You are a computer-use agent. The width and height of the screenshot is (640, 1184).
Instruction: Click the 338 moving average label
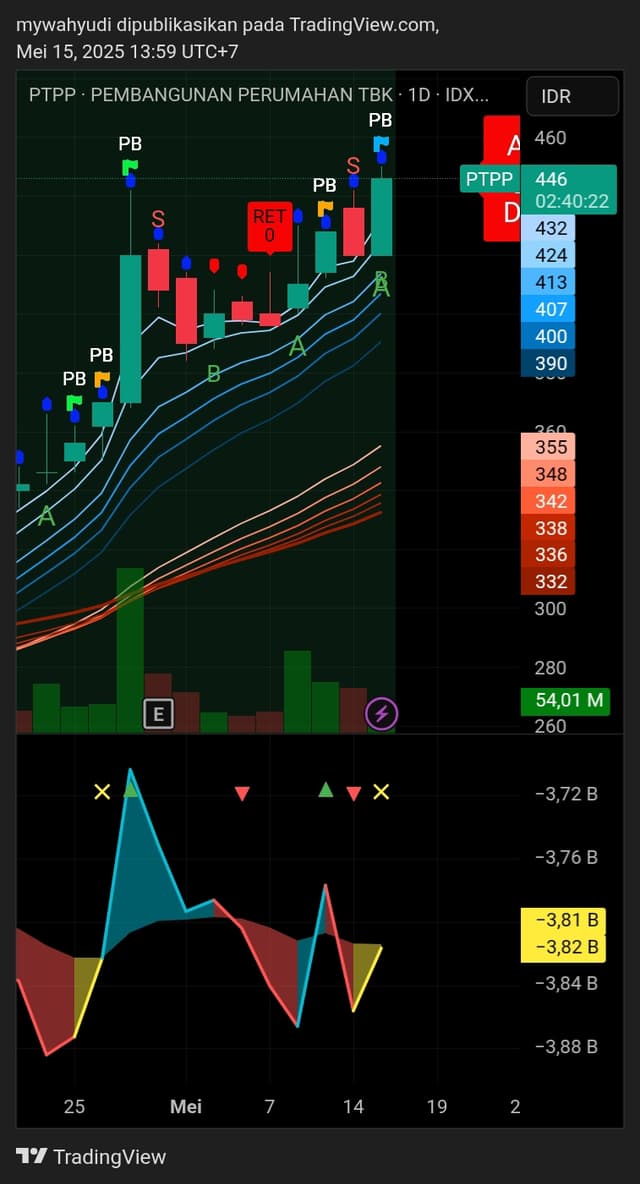[548, 528]
